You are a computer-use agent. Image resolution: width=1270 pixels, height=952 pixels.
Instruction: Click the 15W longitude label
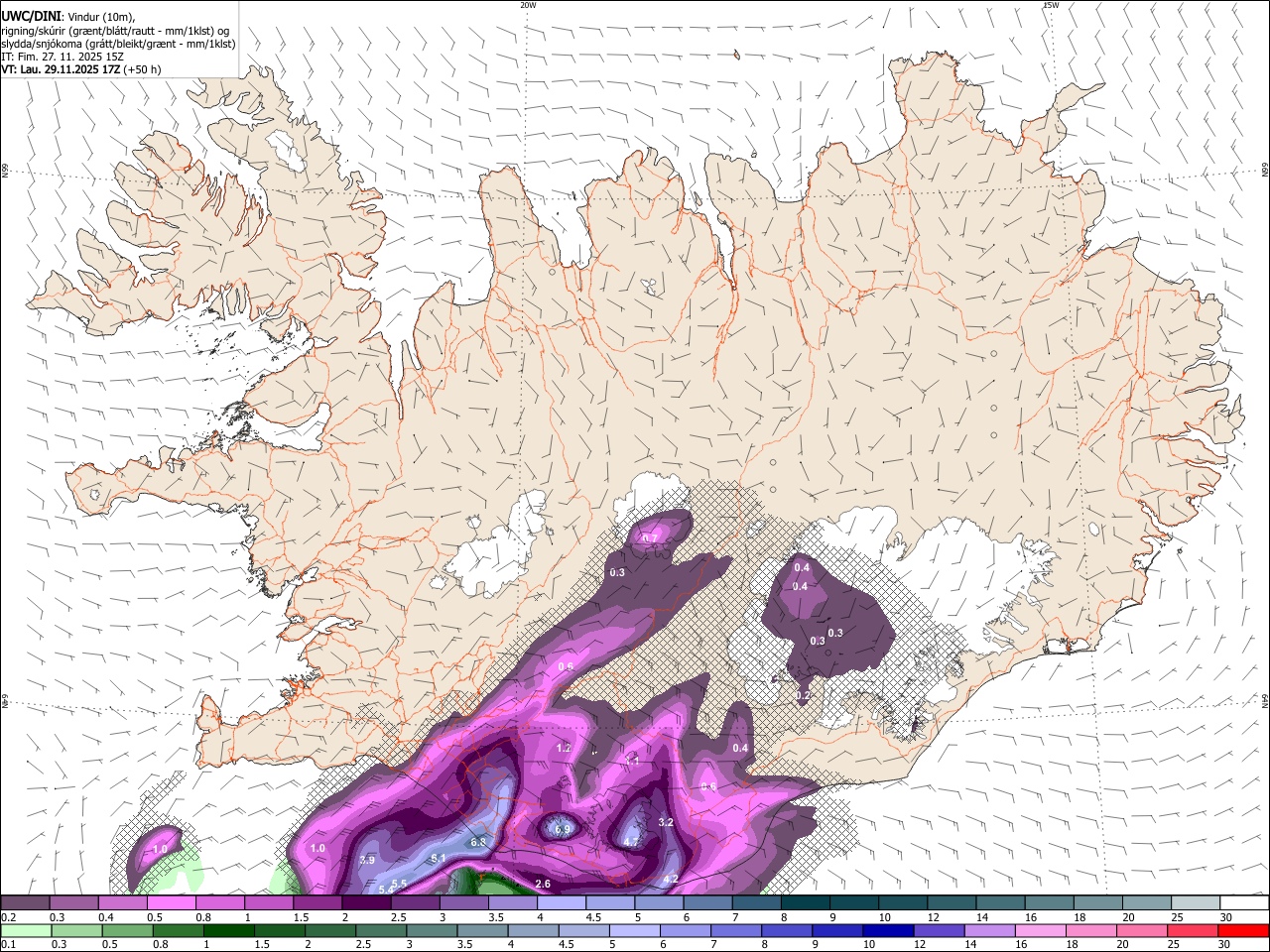1051,5
